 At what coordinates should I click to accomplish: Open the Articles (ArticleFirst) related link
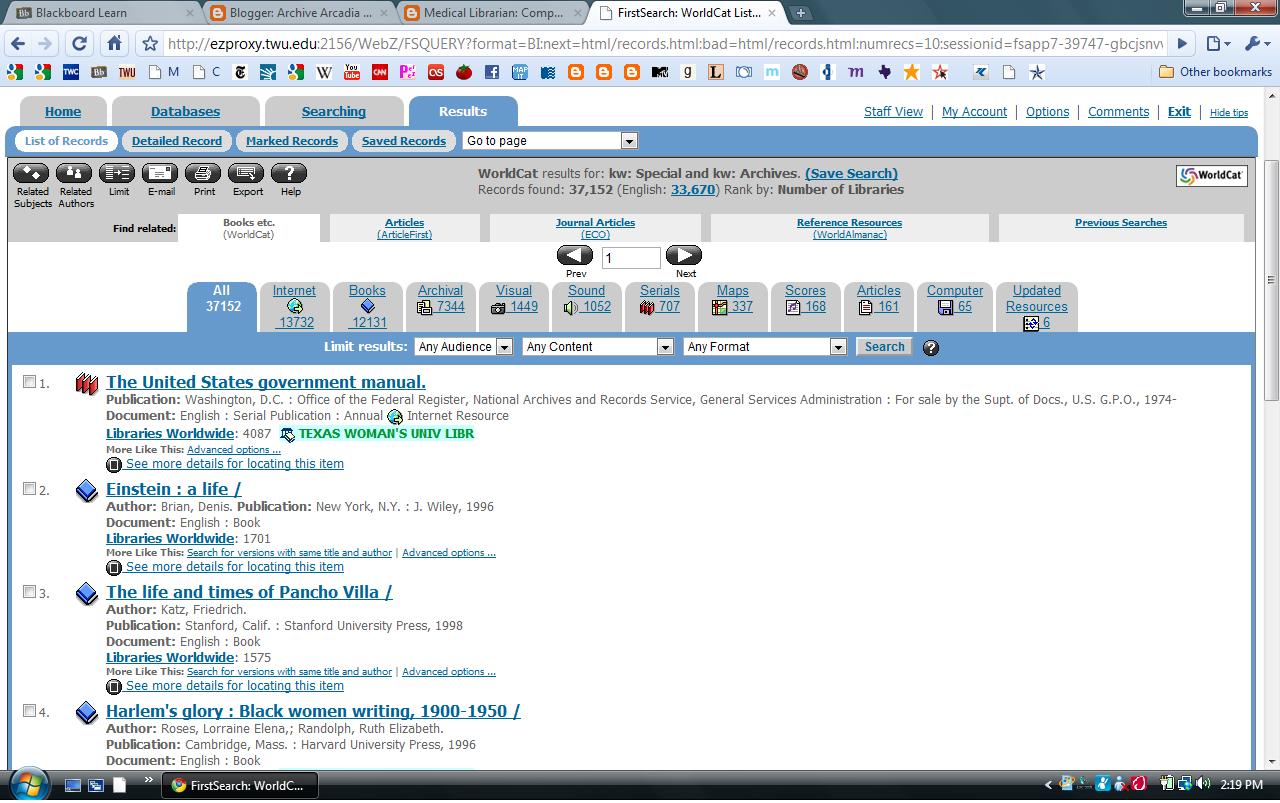405,228
